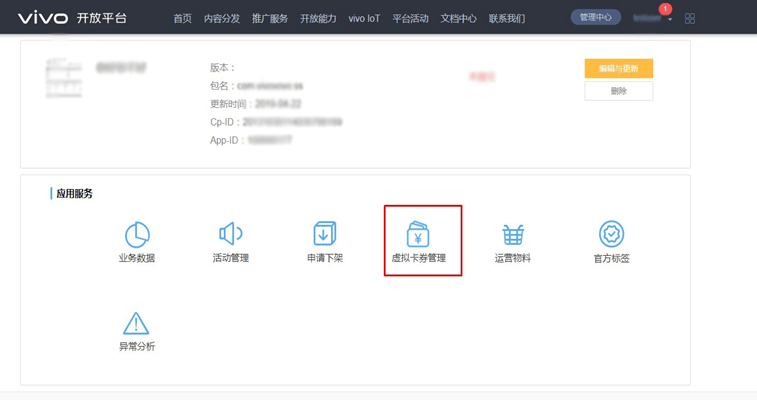Click the 活动管理 label
Screen dimensions: 757x400
click(x=231, y=258)
